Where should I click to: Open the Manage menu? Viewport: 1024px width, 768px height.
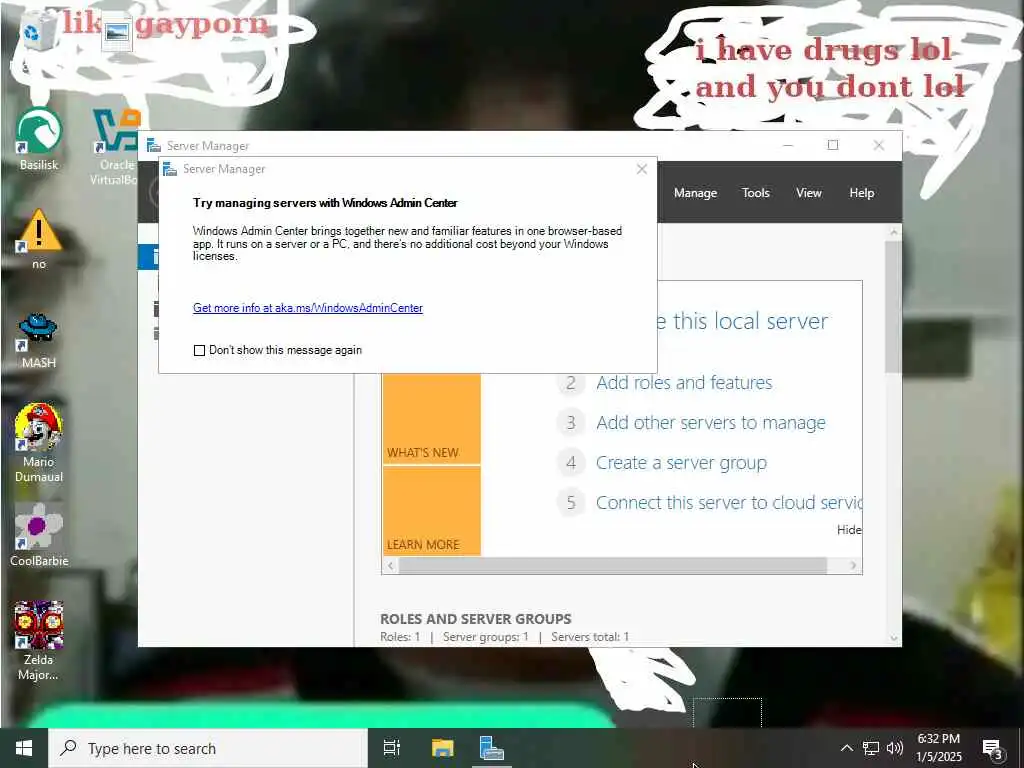pos(696,193)
